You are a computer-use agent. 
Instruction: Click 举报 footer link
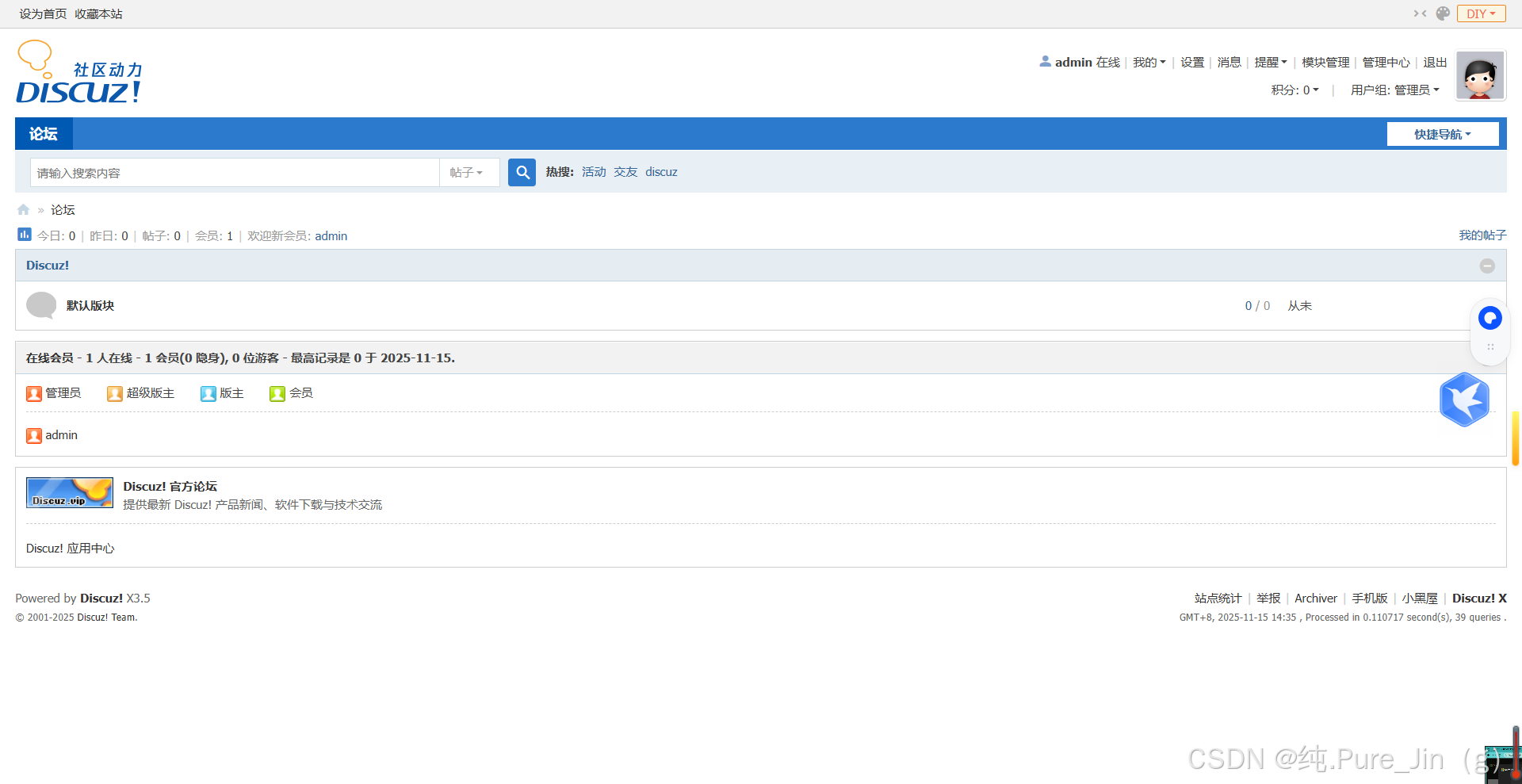pos(1268,599)
